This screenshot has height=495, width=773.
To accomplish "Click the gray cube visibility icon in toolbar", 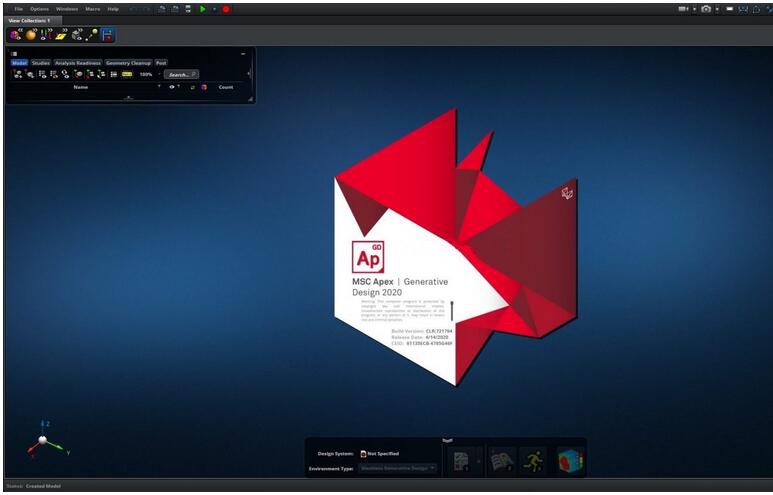I will click(x=77, y=35).
